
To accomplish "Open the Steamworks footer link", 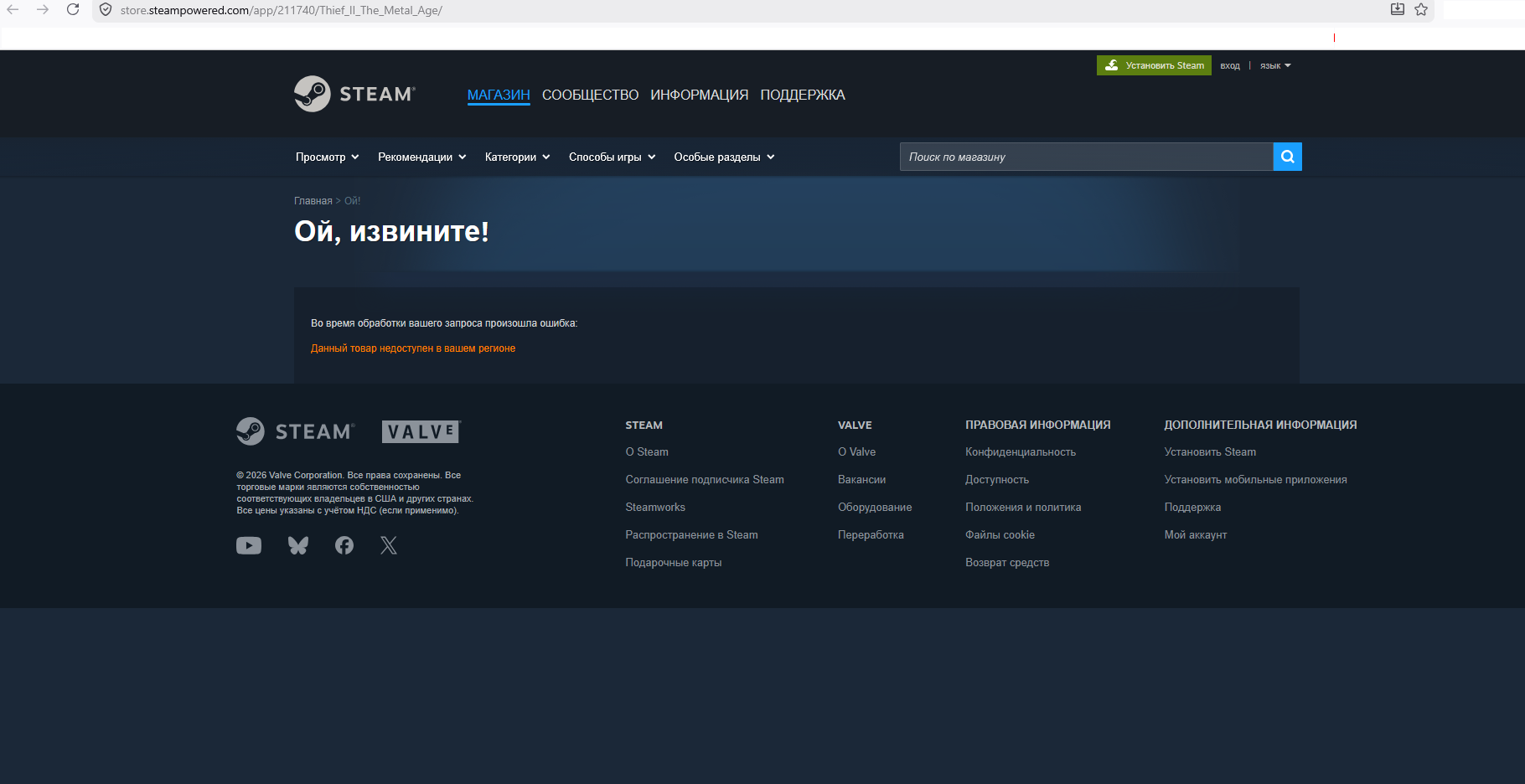I will click(x=655, y=507).
